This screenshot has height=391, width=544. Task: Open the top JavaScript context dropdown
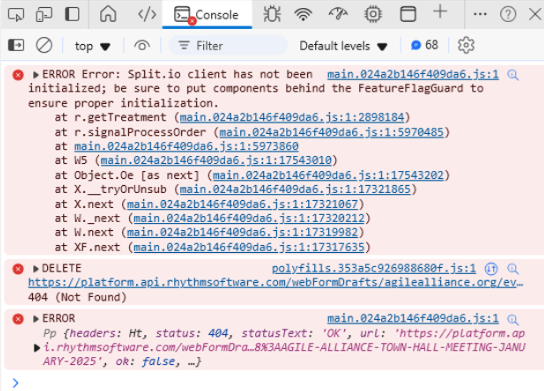pos(92,46)
